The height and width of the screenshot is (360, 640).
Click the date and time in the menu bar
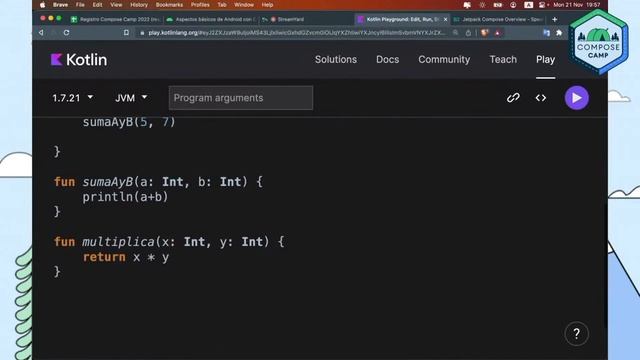(x=577, y=5)
